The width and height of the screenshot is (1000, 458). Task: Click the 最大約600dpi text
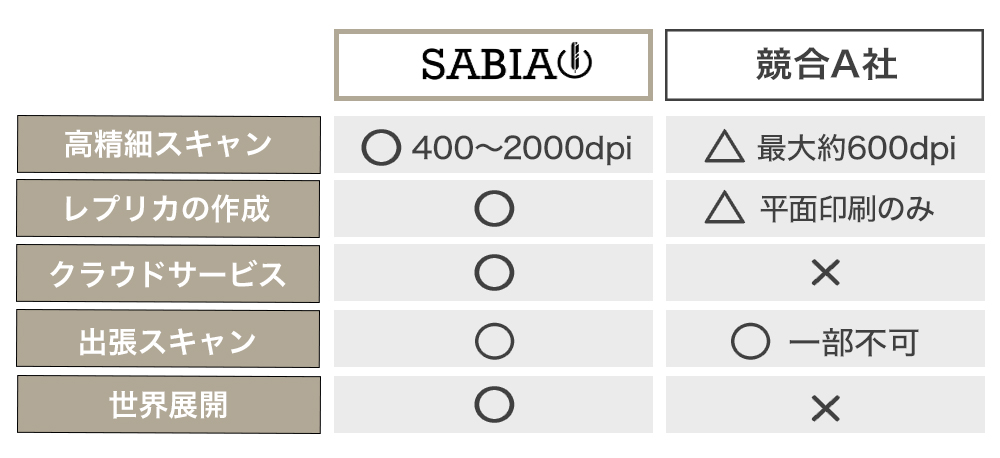(856, 150)
